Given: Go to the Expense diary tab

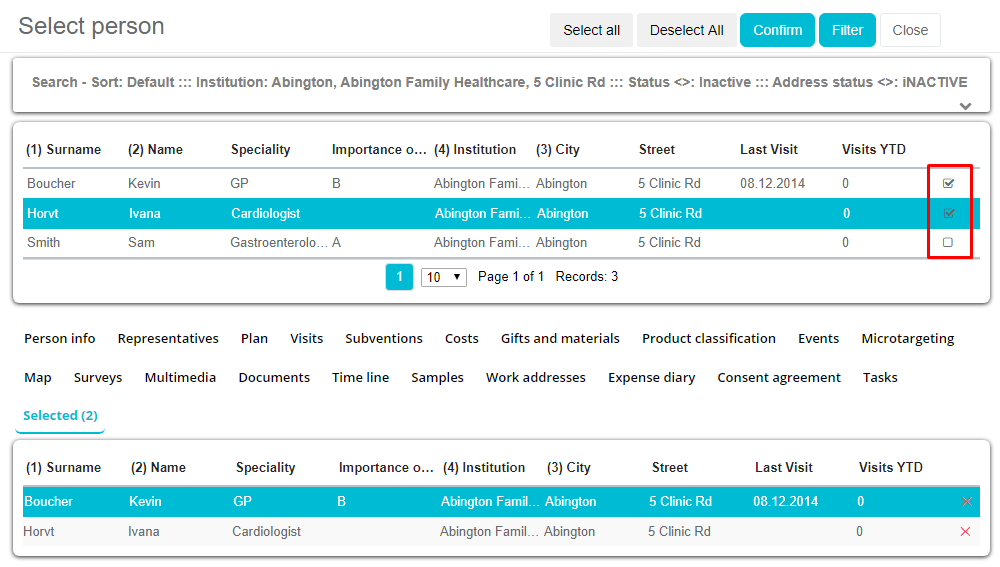Looking at the screenshot, I should click(651, 378).
